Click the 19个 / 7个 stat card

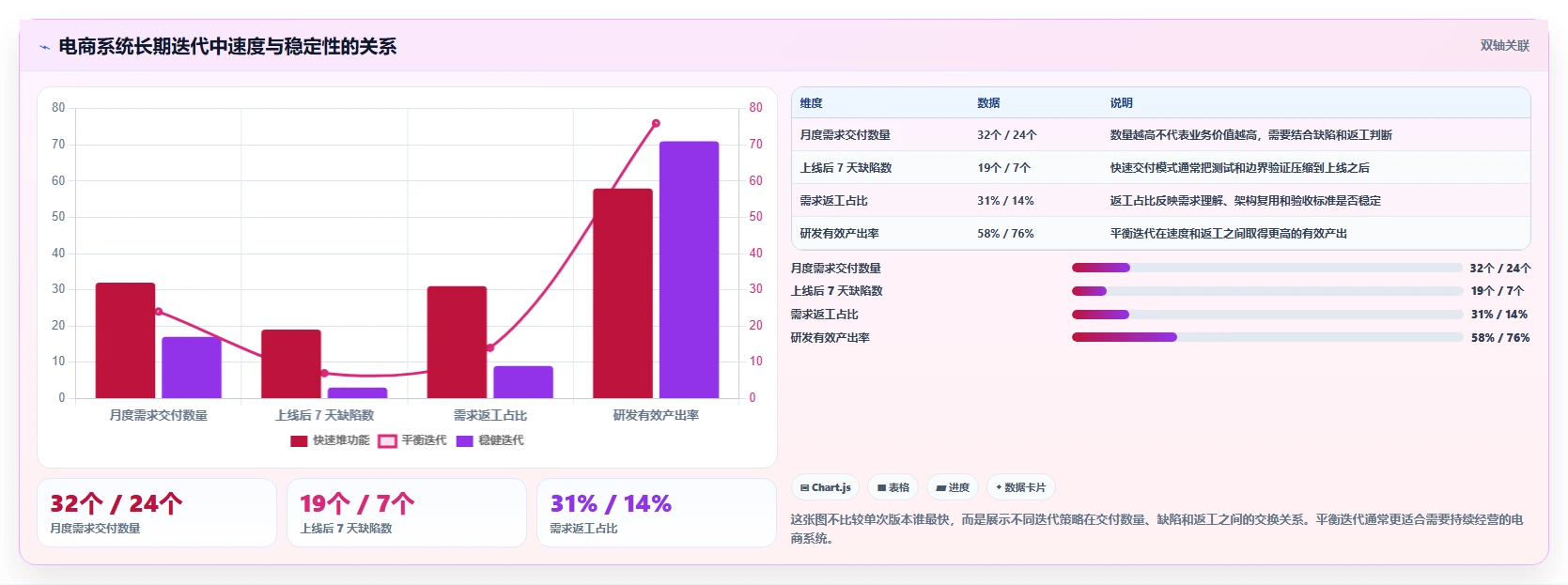point(407,513)
